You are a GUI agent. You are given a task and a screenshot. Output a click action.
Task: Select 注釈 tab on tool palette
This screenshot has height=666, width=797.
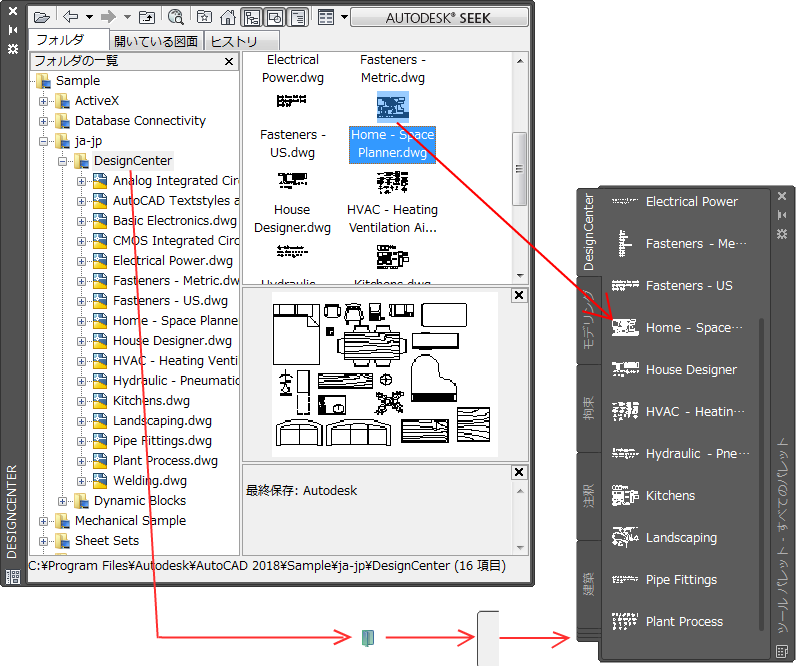point(589,496)
